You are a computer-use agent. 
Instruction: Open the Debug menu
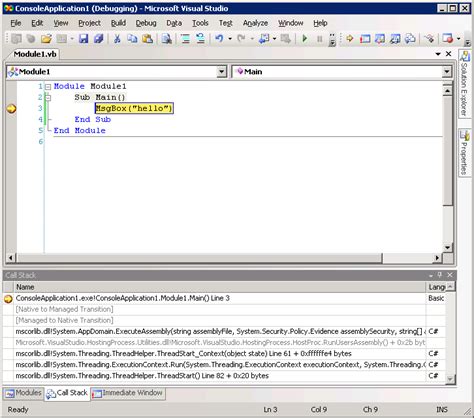(146, 23)
